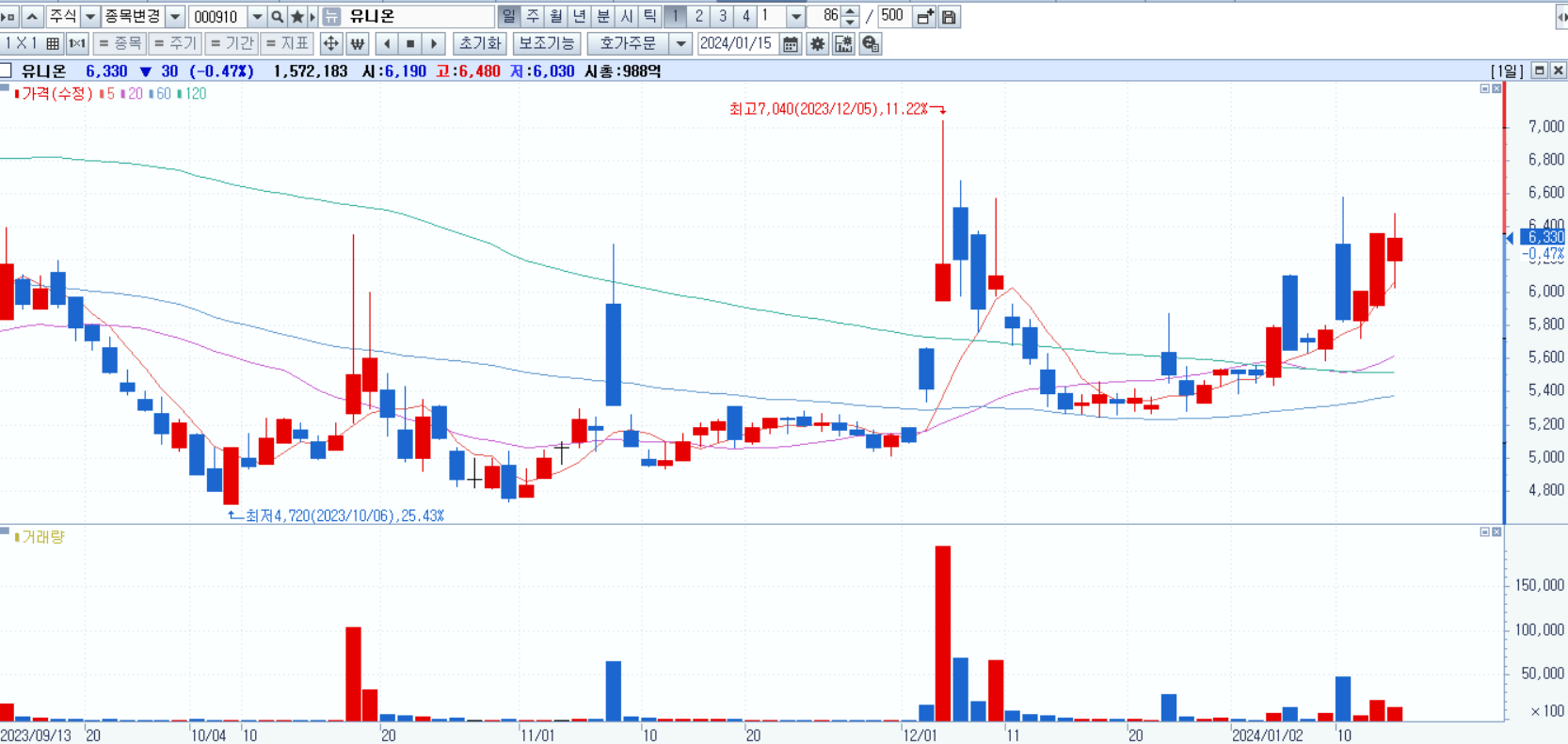Open the 주식 type dropdown arrow
Screen dimensions: 1568x744
[90, 17]
